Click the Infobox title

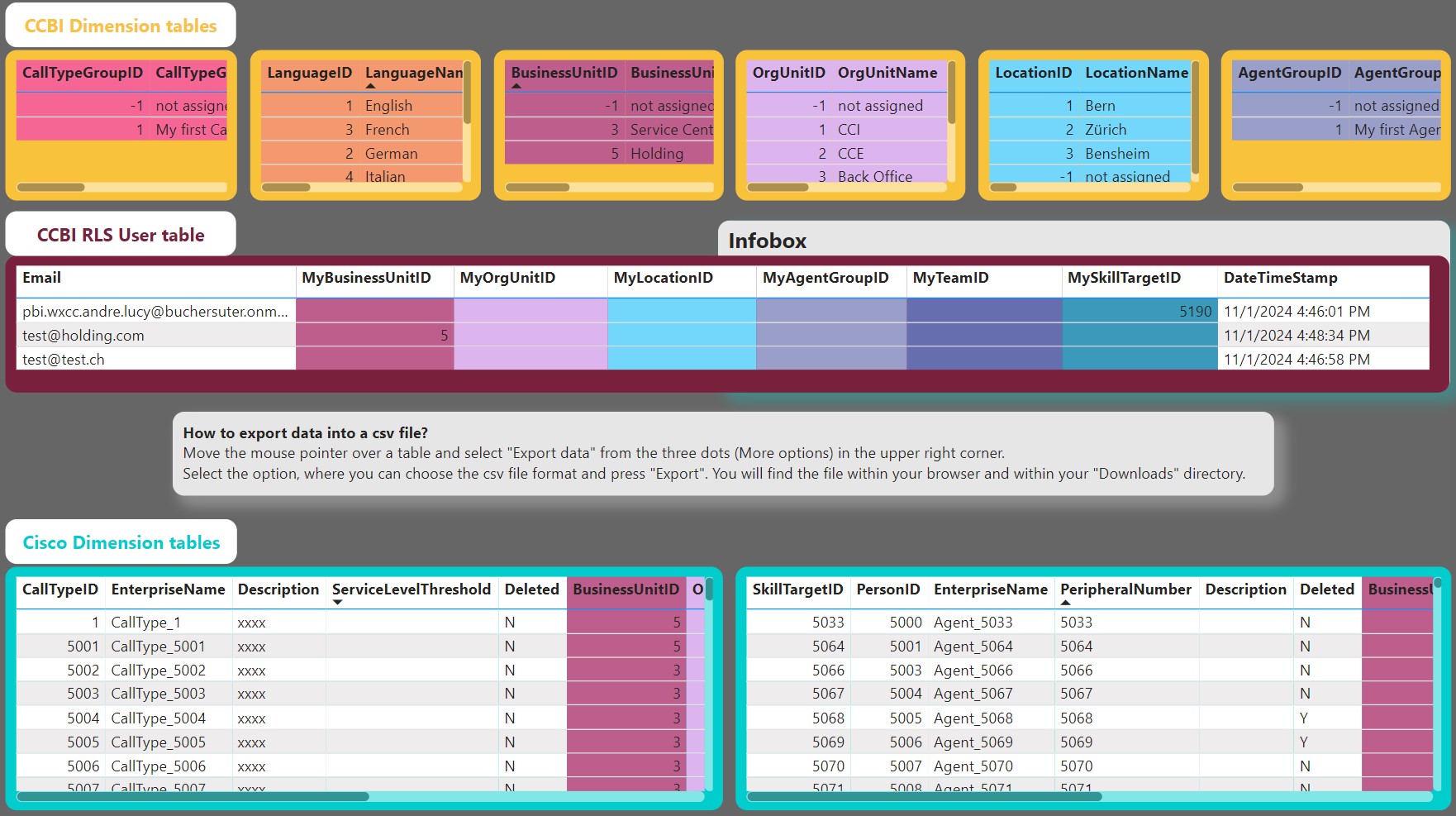pos(767,241)
